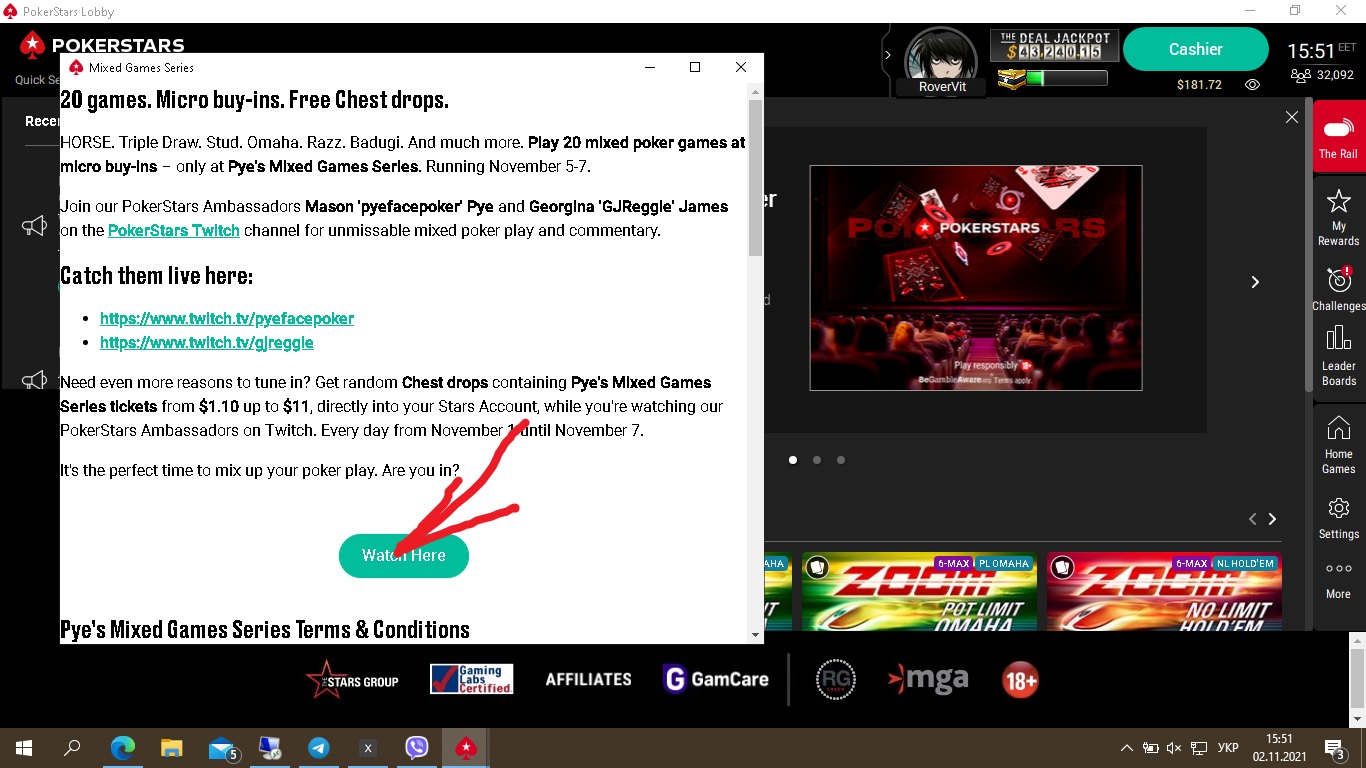Open Home Games icon
1366x768 pixels.
(1338, 428)
